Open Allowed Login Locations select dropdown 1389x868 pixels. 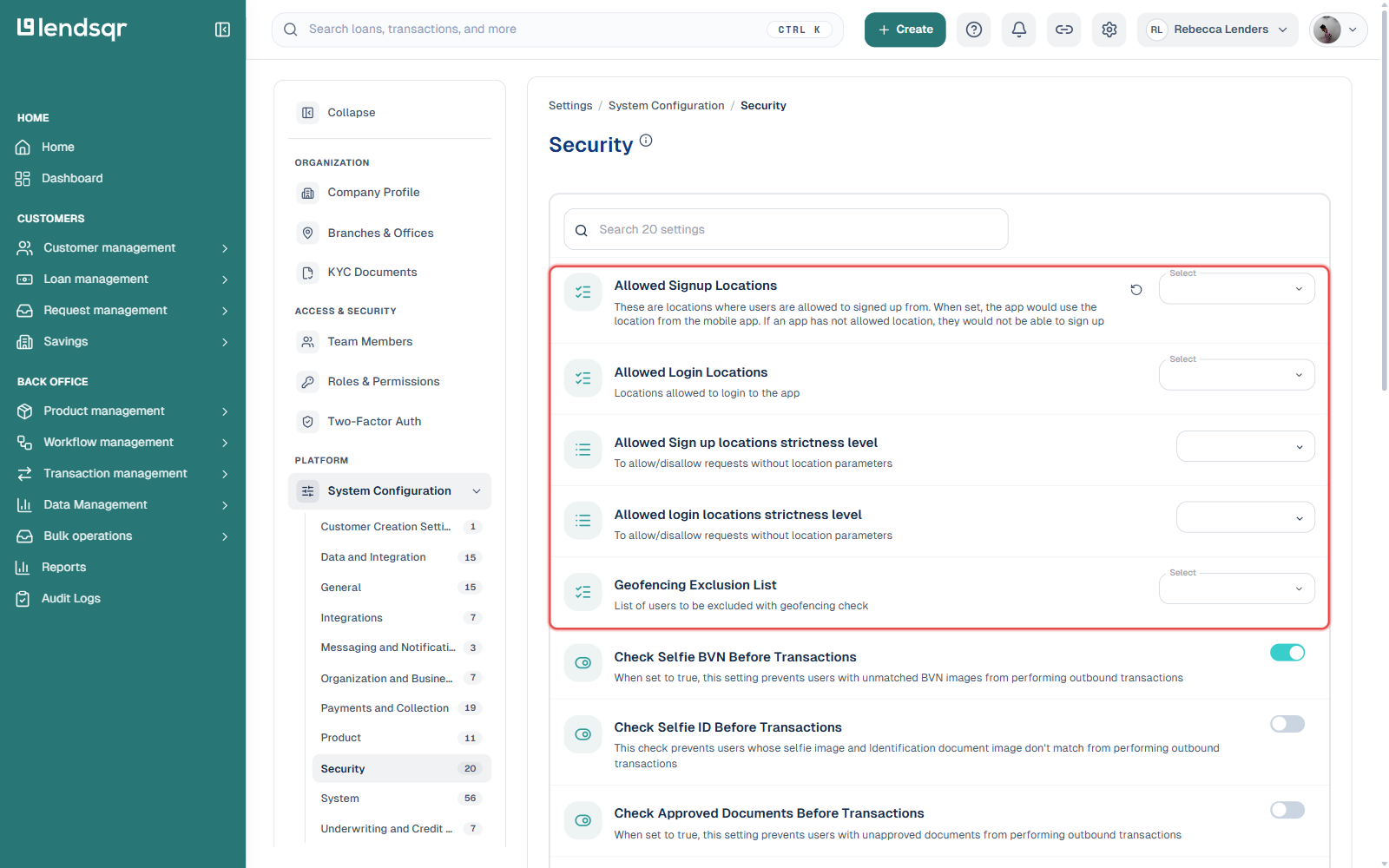1237,374
